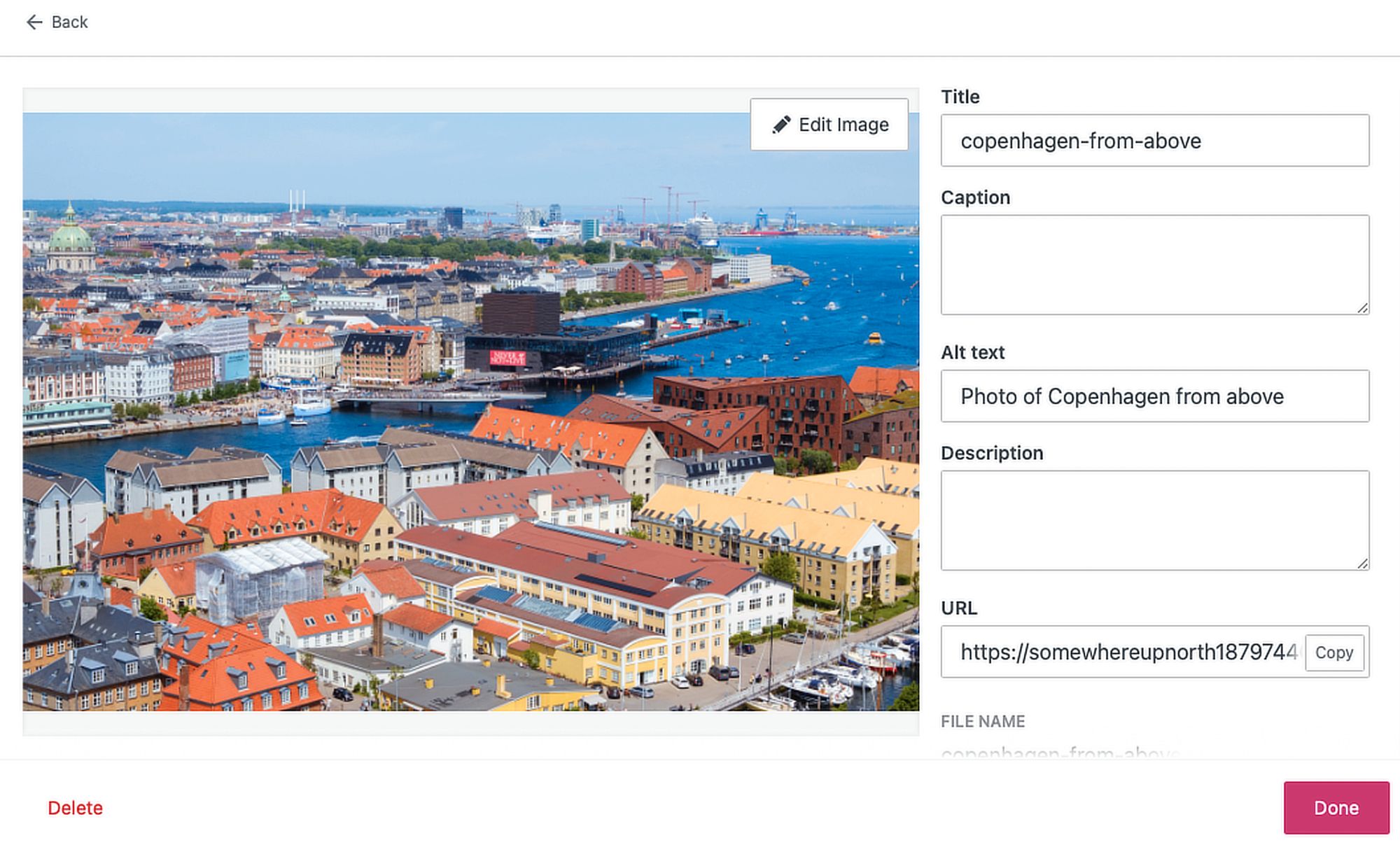The height and width of the screenshot is (845, 1400).
Task: Click the pencil icon in Edit Image
Action: [781, 125]
